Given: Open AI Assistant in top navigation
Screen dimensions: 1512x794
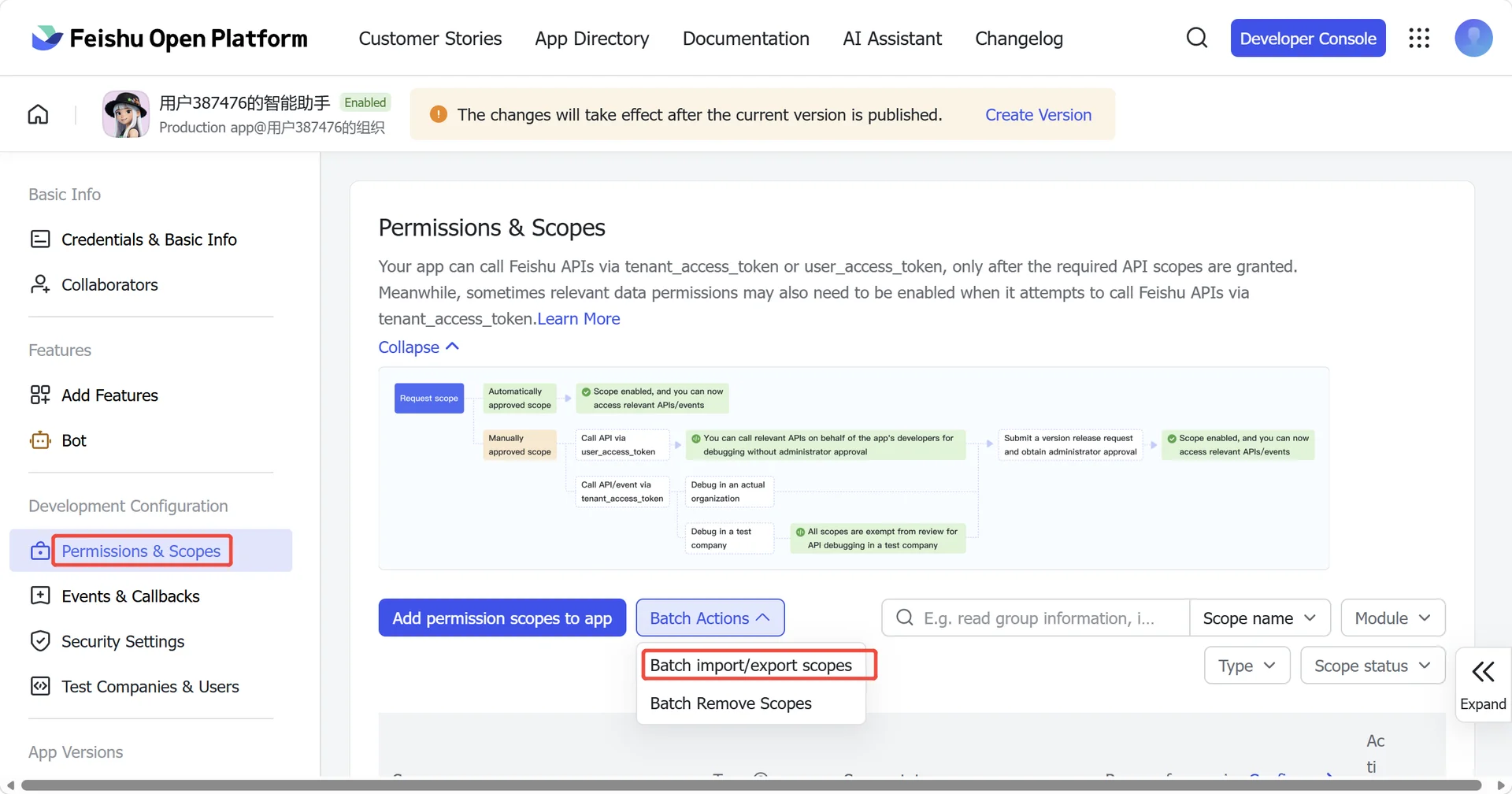Looking at the screenshot, I should pos(892,39).
